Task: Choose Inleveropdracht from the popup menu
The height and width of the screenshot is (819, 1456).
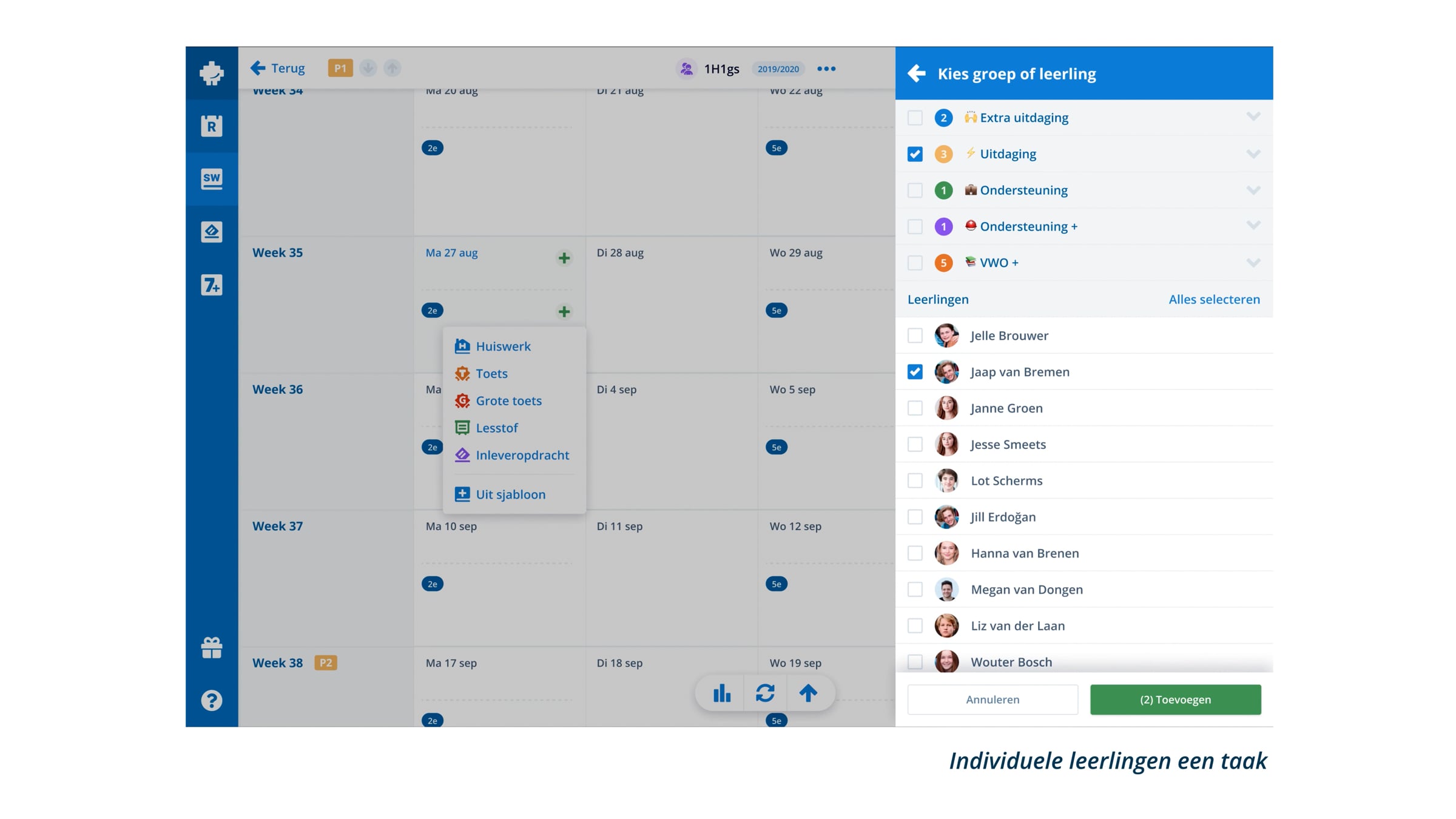Action: [x=522, y=455]
